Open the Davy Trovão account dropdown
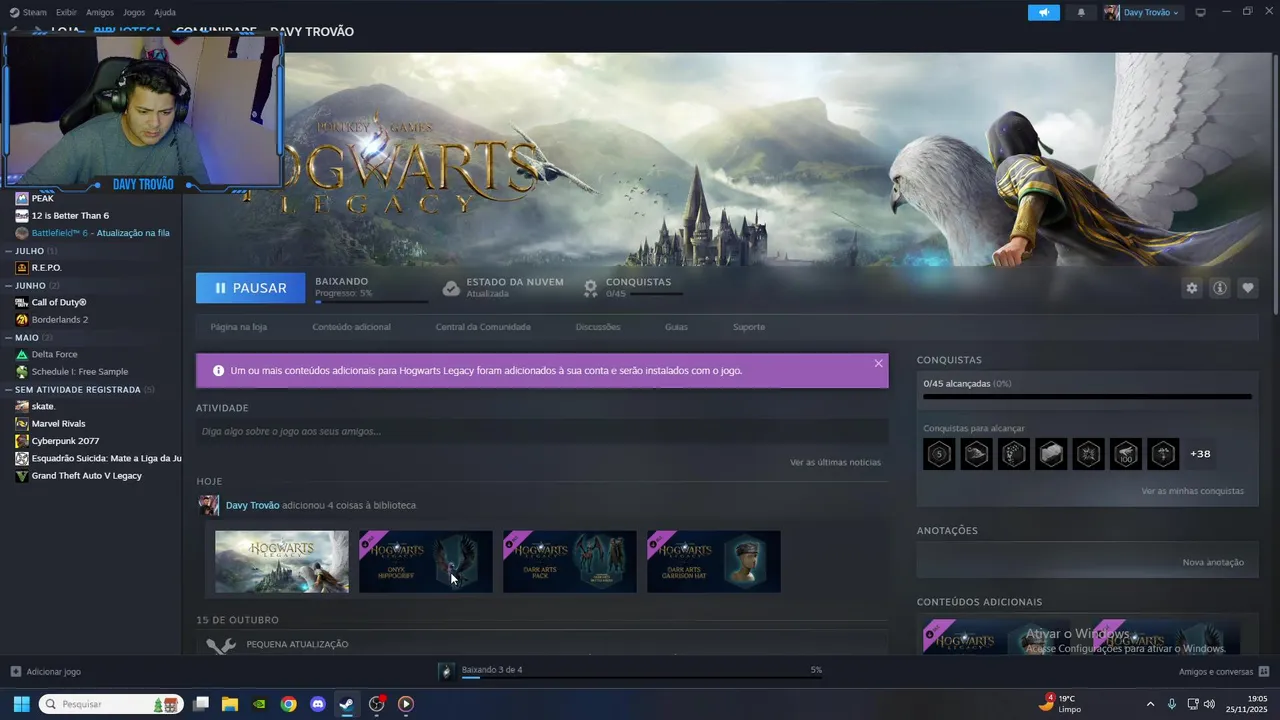Viewport: 1280px width, 720px height. coord(1142,12)
